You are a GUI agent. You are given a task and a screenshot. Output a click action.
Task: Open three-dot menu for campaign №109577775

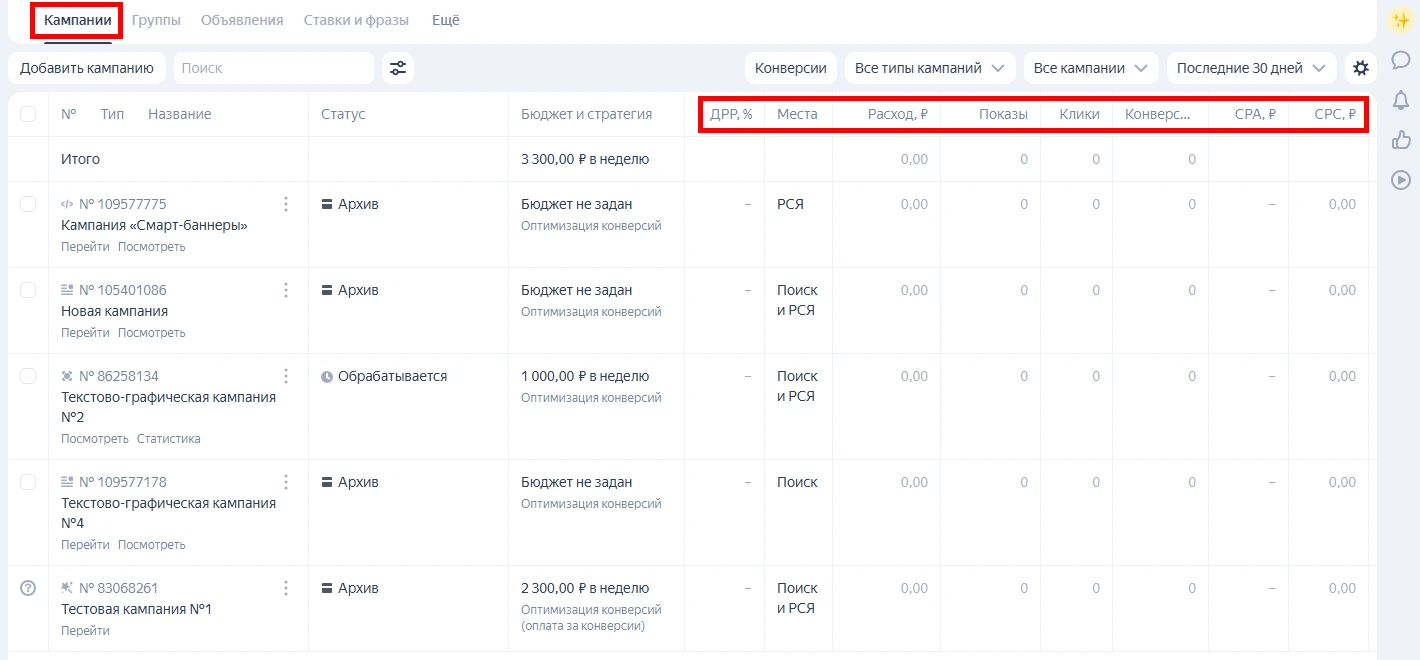(x=286, y=204)
